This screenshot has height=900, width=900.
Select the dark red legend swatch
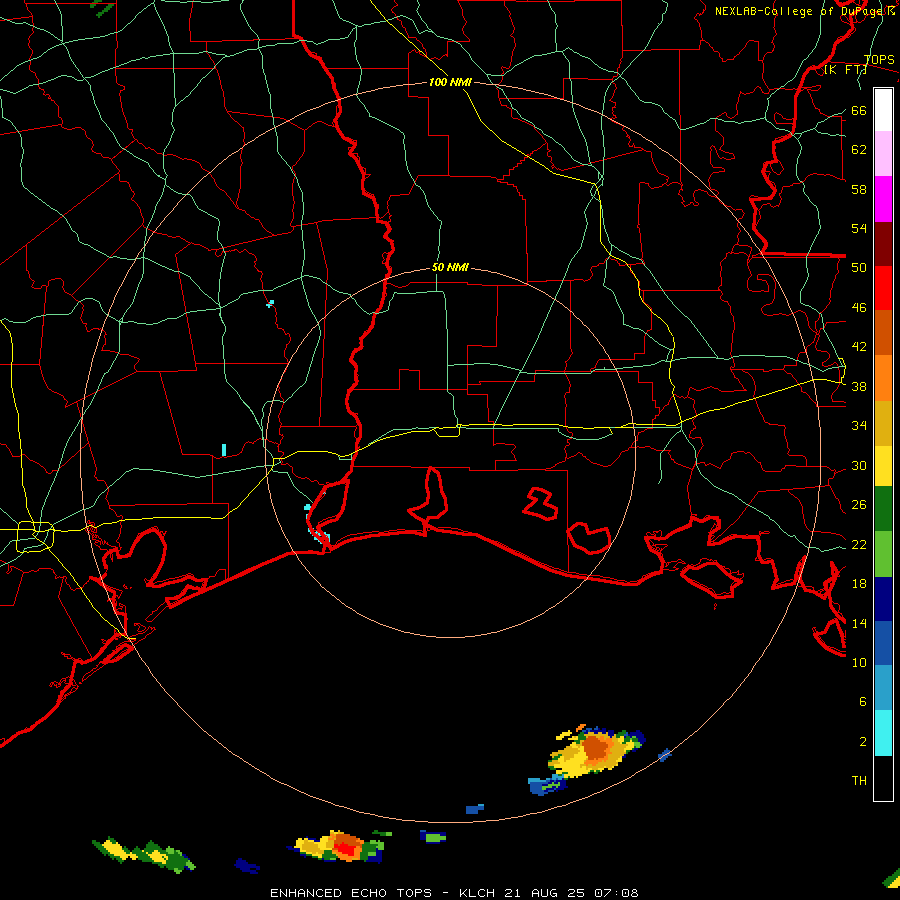coord(883,243)
